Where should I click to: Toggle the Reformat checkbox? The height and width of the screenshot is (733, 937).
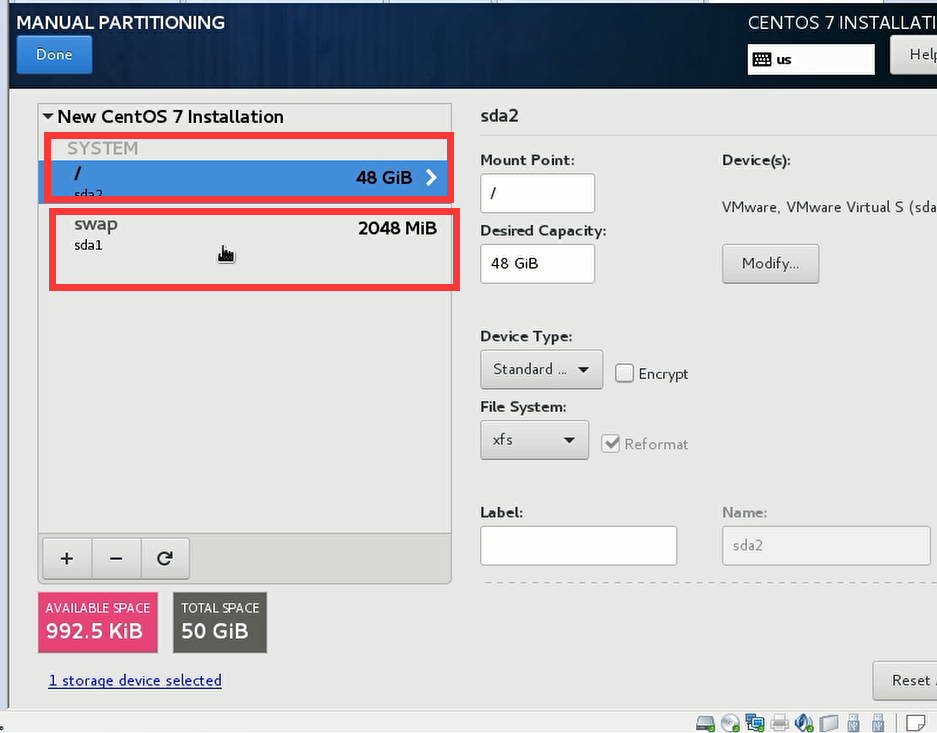coord(611,443)
